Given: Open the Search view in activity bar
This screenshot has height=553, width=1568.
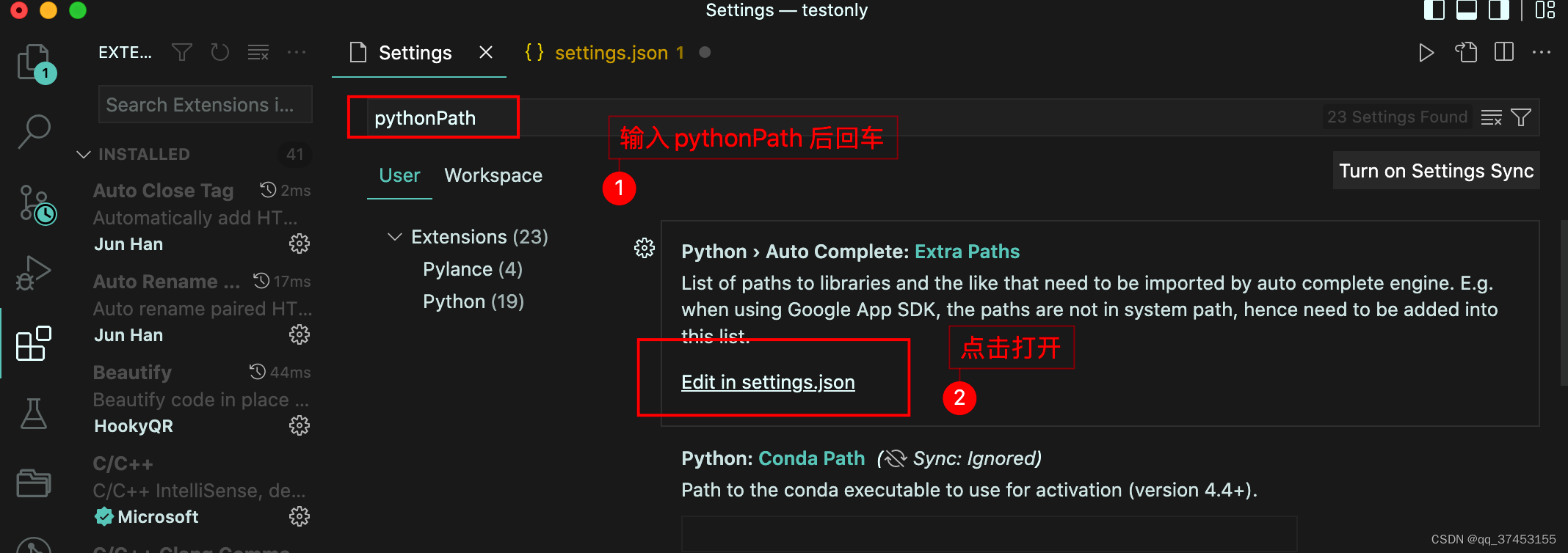Looking at the screenshot, I should (x=34, y=132).
